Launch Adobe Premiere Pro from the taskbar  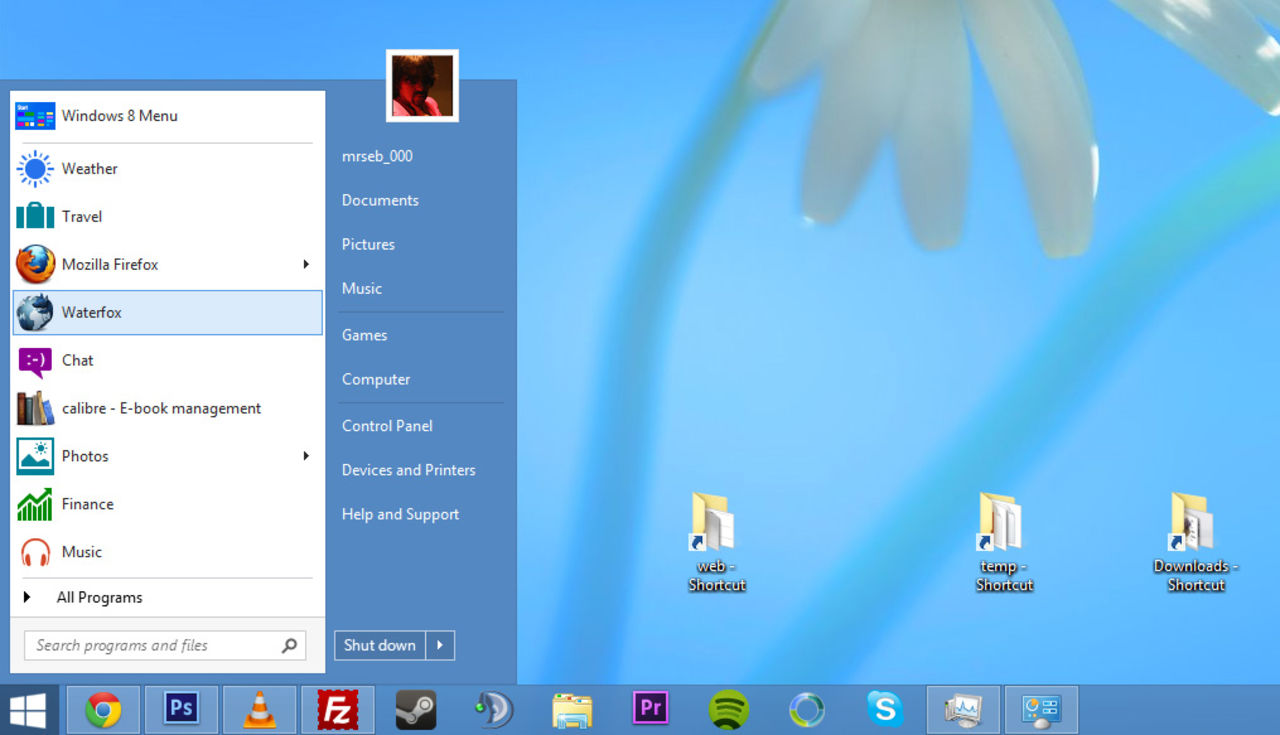(650, 709)
